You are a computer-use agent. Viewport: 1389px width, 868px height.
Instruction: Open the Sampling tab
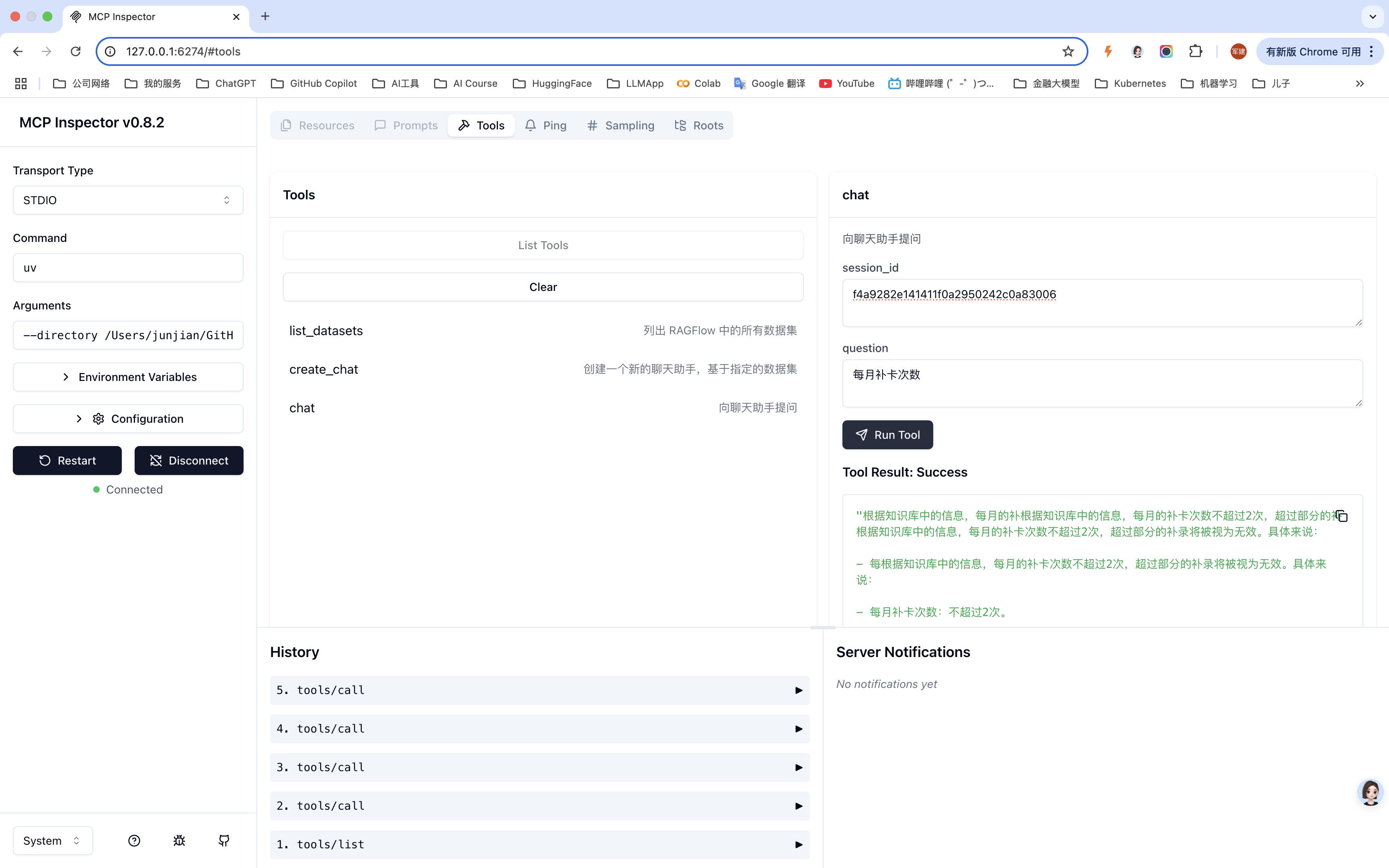point(621,126)
